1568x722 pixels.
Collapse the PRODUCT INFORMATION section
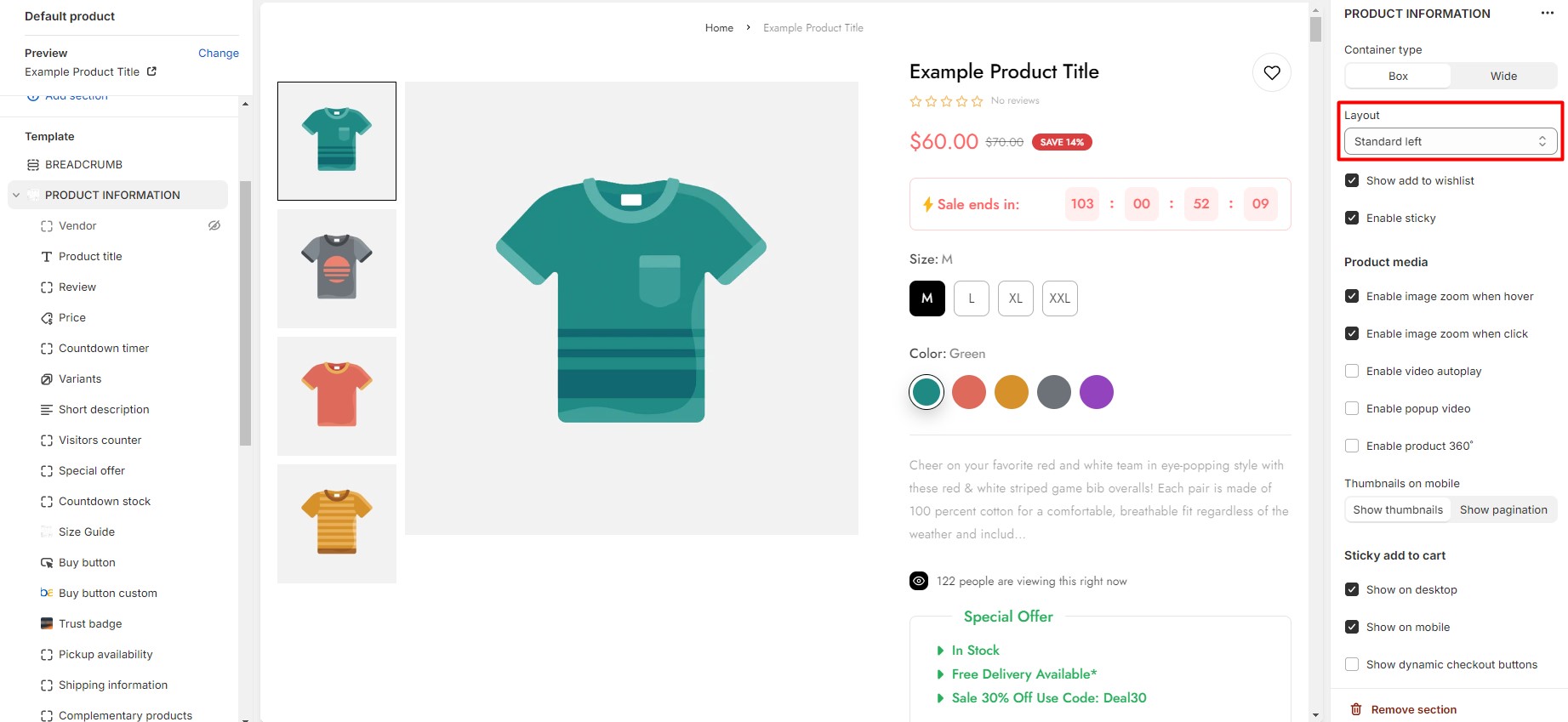[16, 195]
